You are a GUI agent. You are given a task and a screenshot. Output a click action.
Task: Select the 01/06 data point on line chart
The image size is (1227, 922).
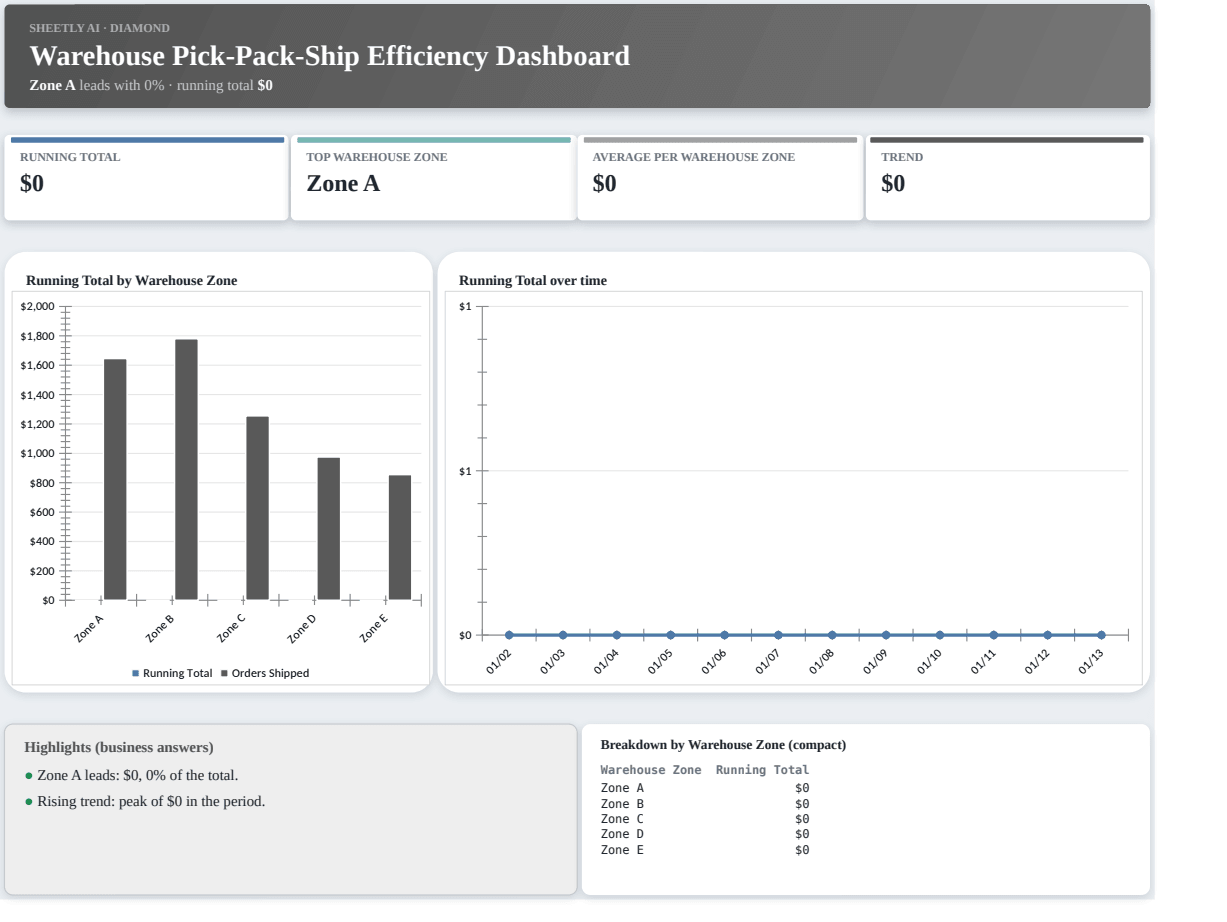724,635
